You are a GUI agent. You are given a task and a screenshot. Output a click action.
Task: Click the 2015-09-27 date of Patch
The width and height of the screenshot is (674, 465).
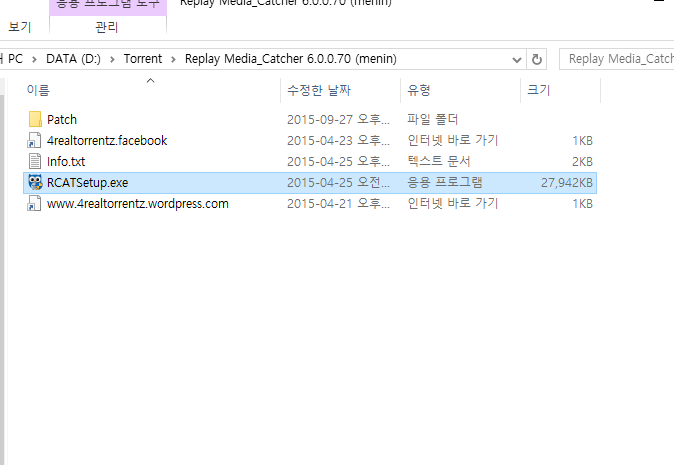[x=338, y=119]
